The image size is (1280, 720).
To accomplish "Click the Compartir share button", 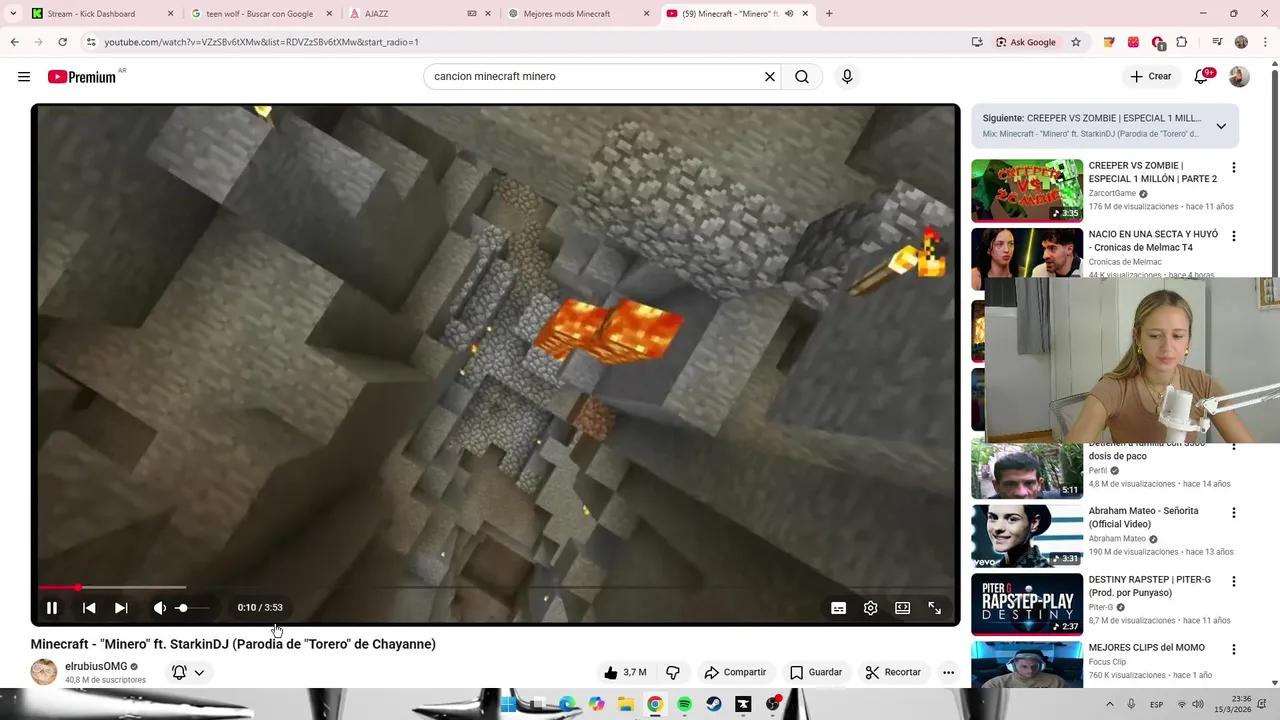I will click(x=735, y=672).
